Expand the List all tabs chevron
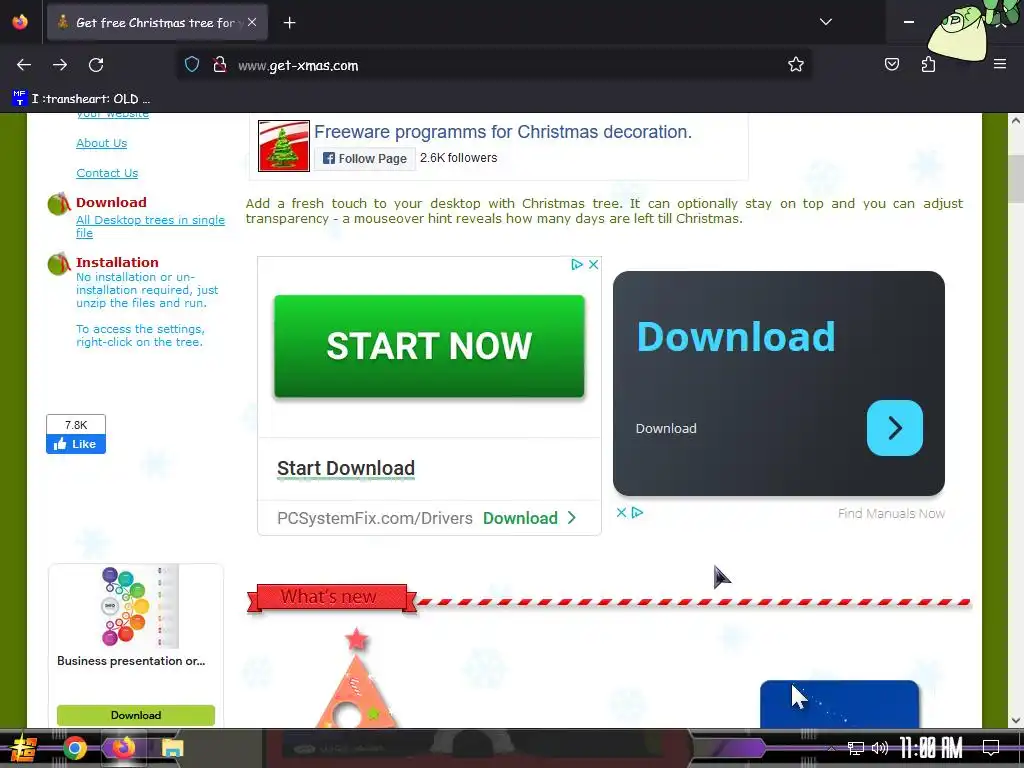This screenshot has width=1024, height=768. point(825,22)
